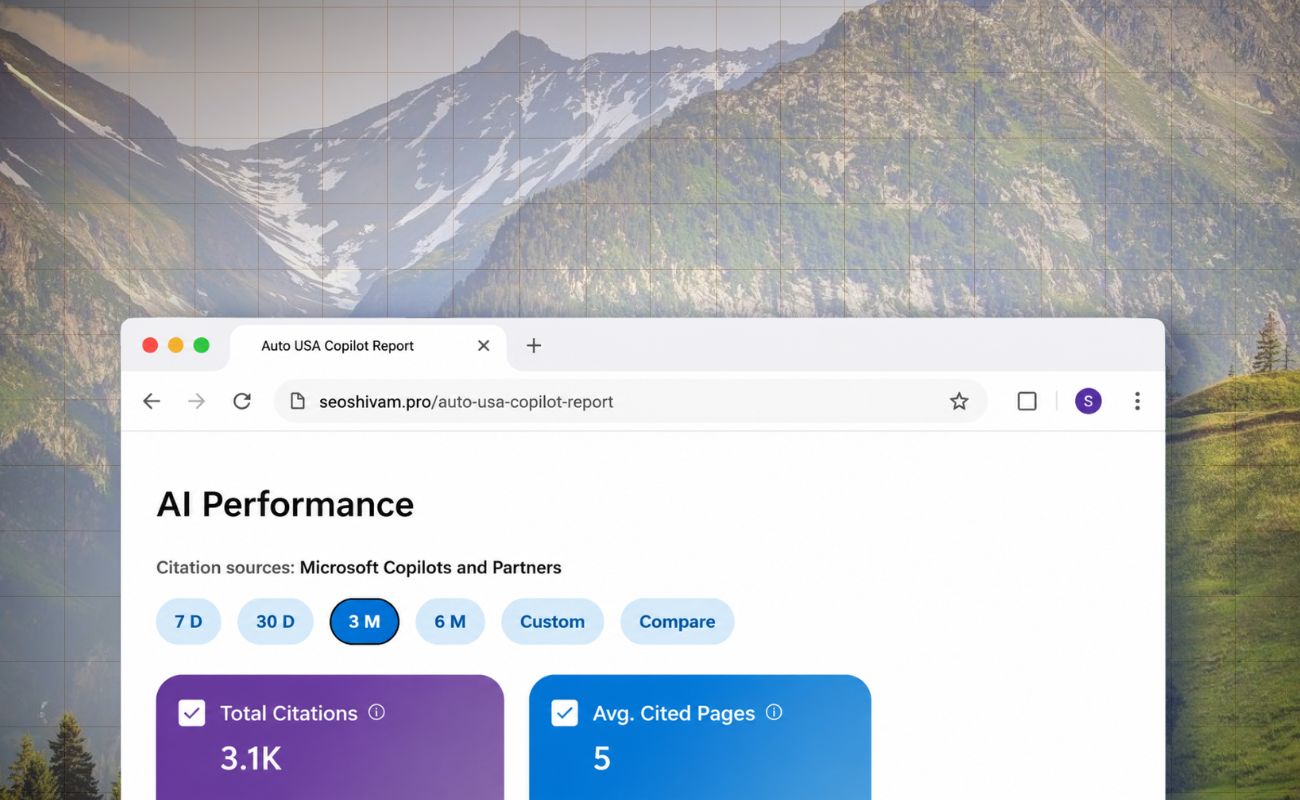1300x800 pixels.
Task: Click the red close window button
Action: click(150, 345)
